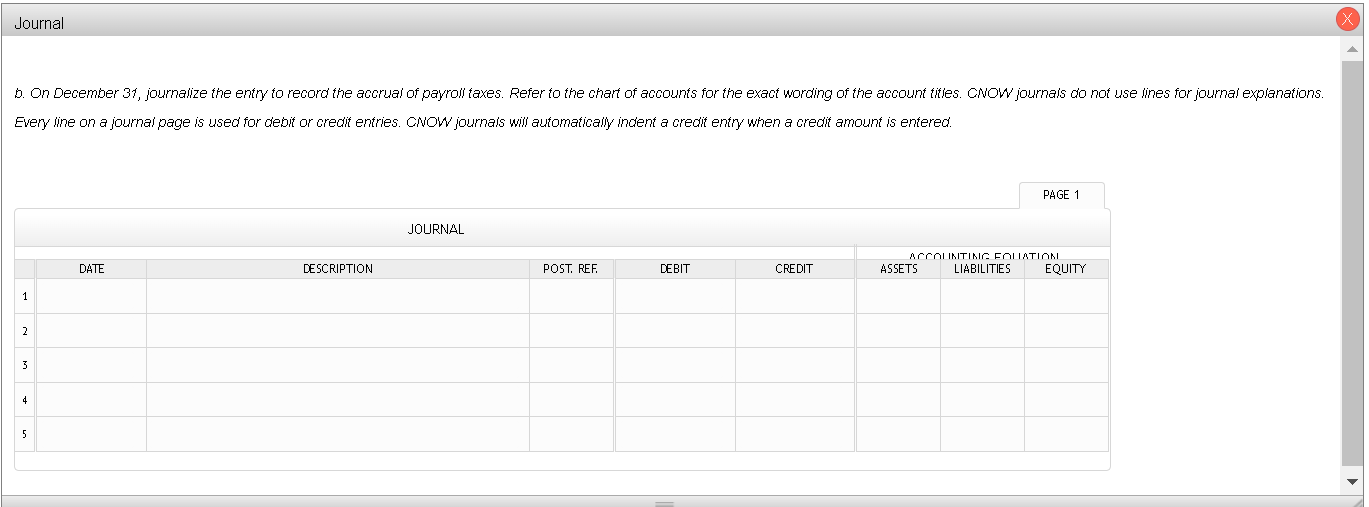Click the Equity cell in row 1
This screenshot has height=507, width=1369.
tap(1066, 296)
